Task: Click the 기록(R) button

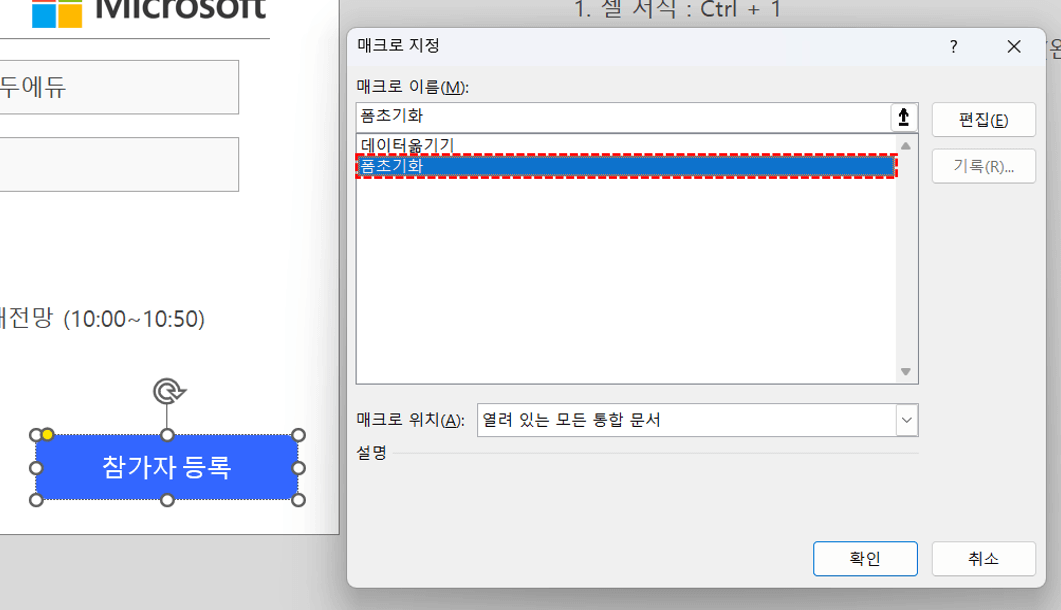Action: (983, 166)
